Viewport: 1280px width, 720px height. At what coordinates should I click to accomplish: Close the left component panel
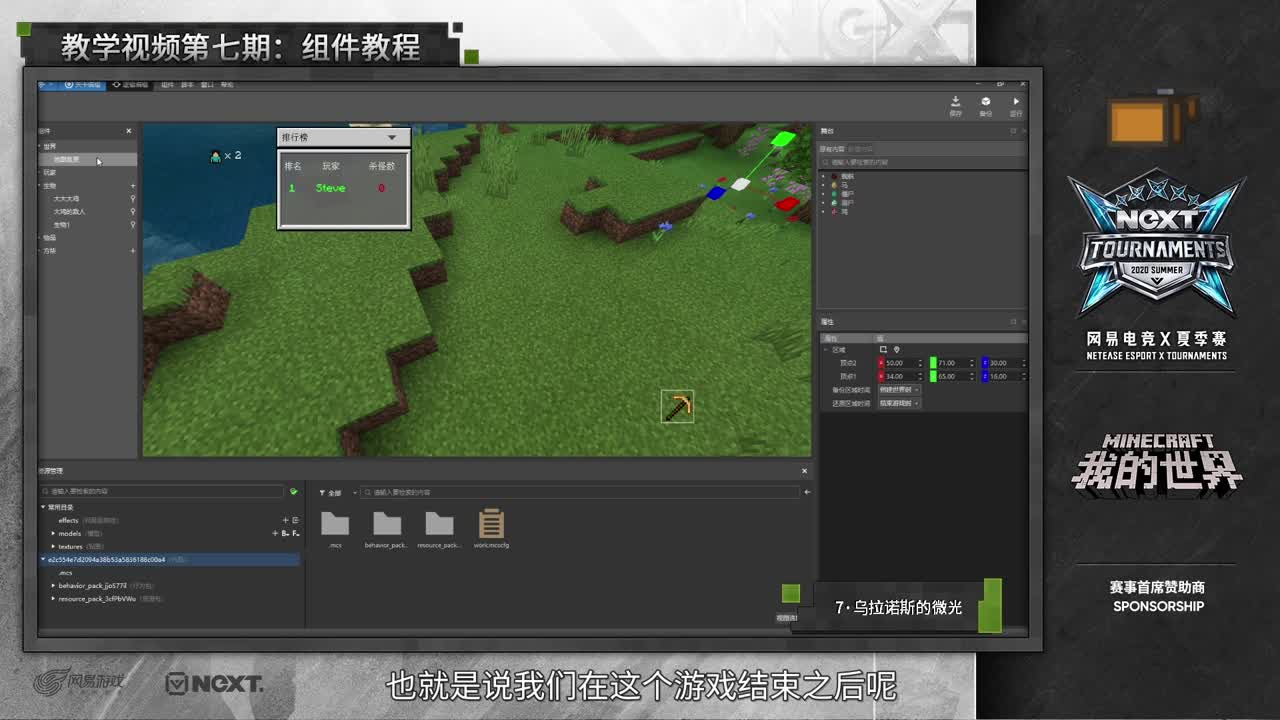[x=128, y=131]
